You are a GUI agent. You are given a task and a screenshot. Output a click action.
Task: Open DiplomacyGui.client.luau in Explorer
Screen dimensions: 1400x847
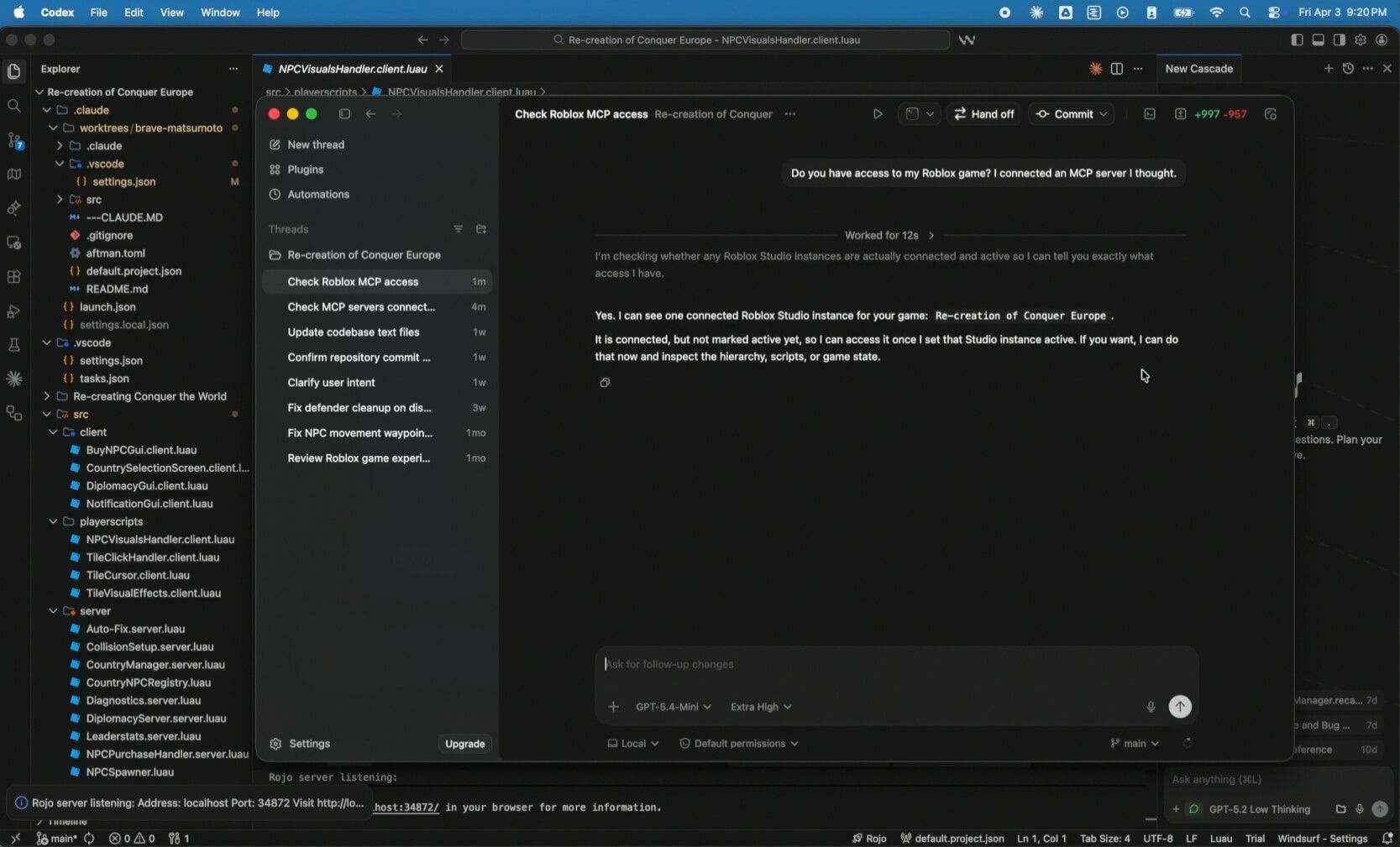coord(147,486)
